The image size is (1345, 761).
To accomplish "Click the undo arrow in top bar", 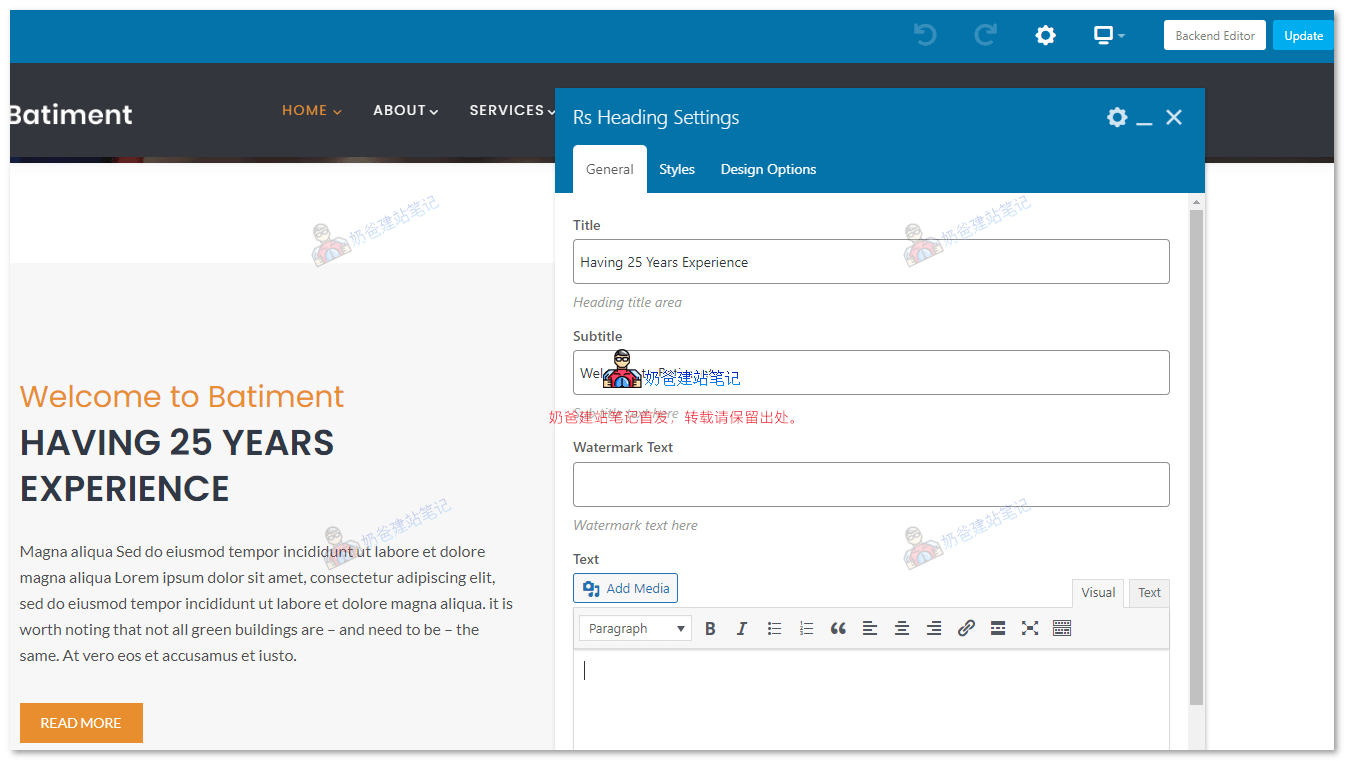I will 925,36.
